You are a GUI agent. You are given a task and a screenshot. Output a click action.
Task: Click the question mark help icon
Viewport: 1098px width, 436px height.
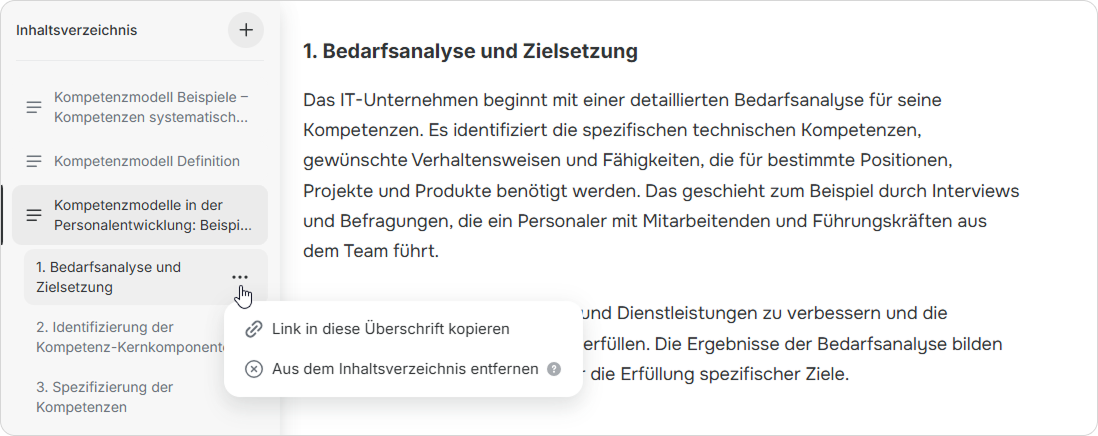(554, 369)
